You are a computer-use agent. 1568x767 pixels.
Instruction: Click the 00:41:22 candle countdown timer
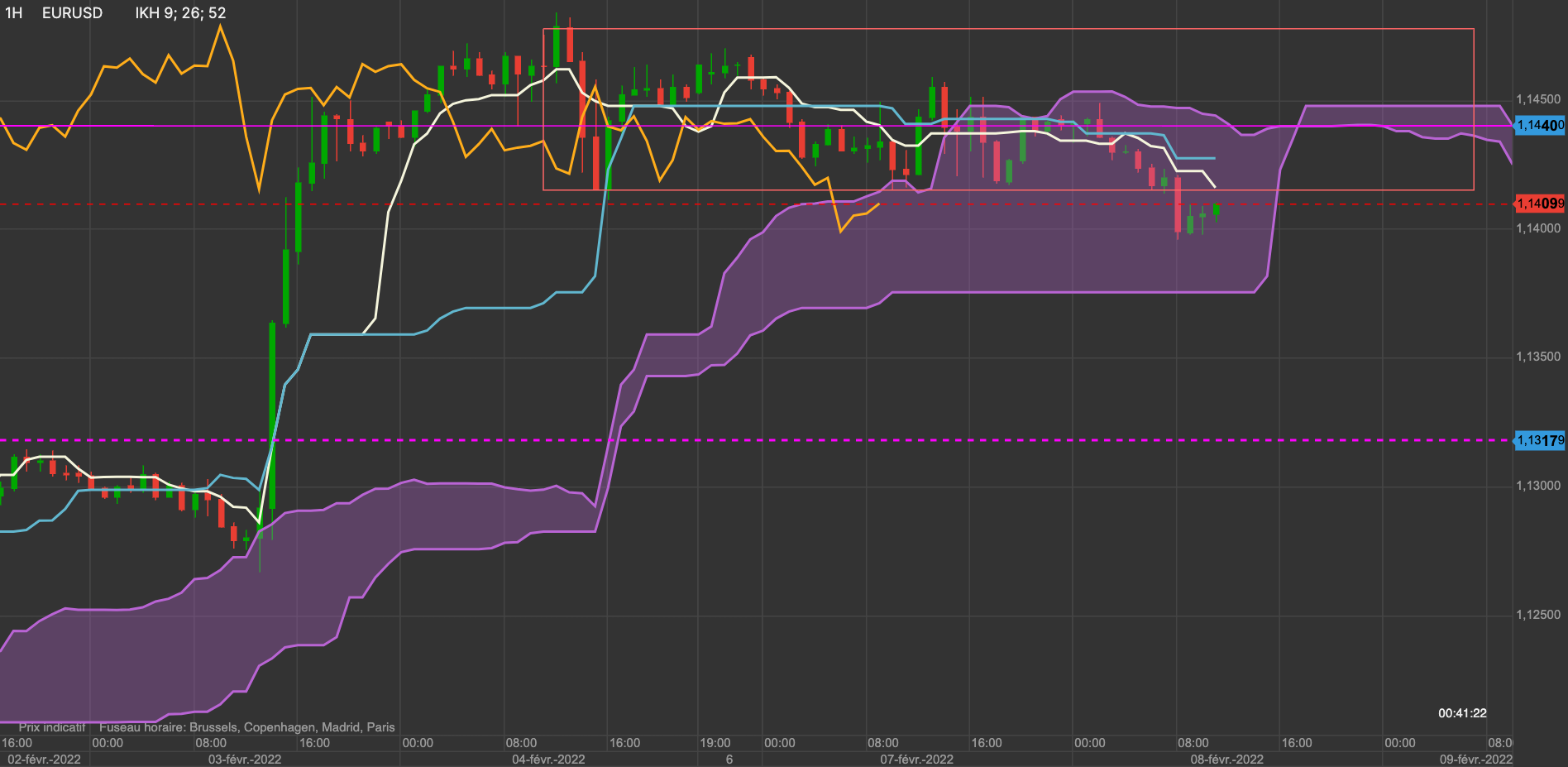point(1462,713)
